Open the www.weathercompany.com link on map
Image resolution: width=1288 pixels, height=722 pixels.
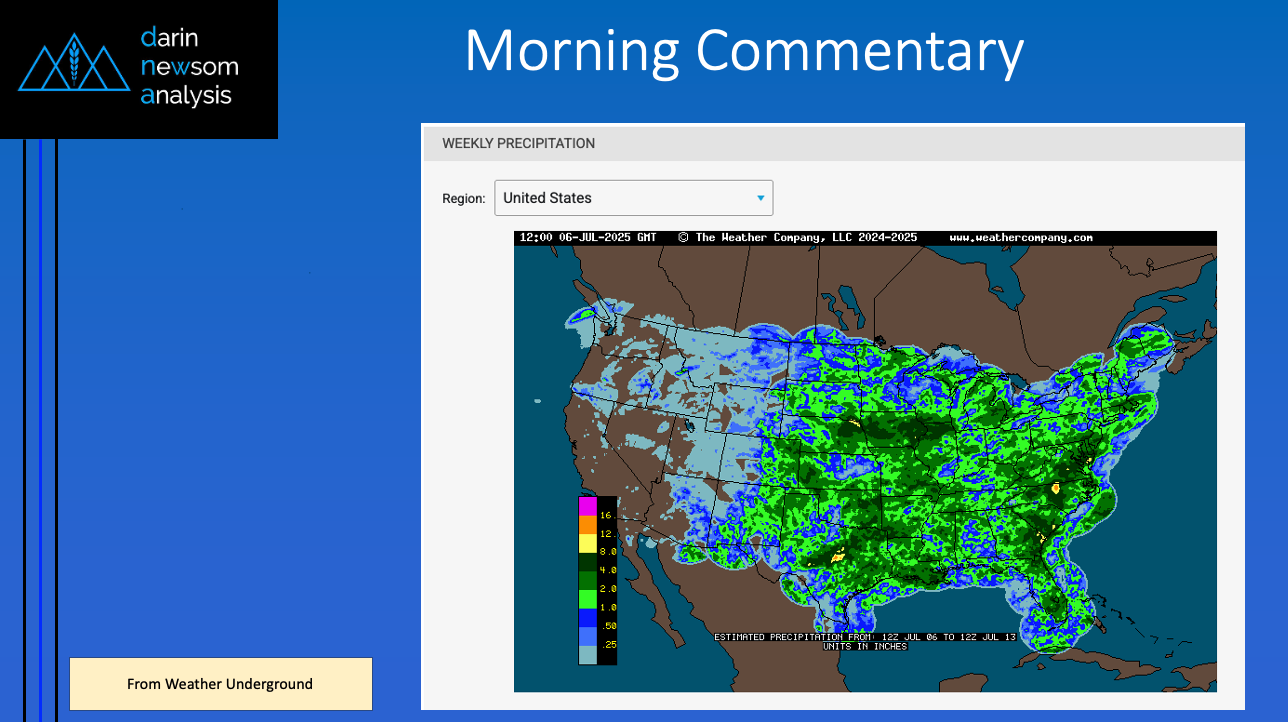(1020, 238)
